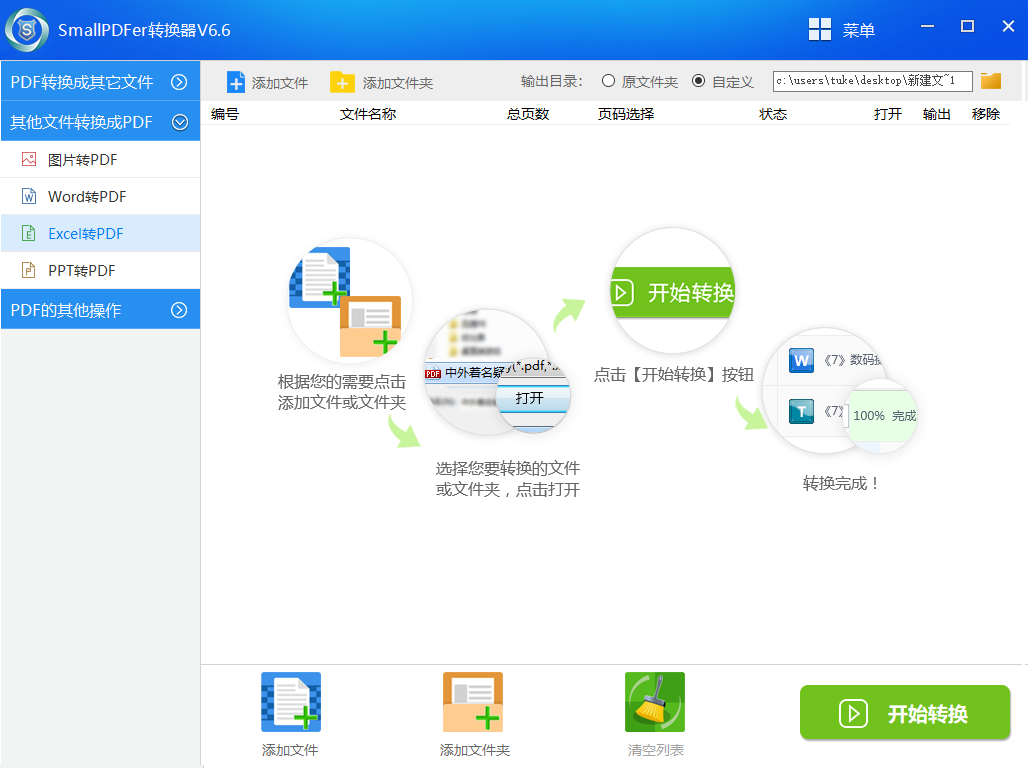This screenshot has height=768, width=1028.
Task: Click the SmallPDFer shield logo
Action: click(25, 29)
